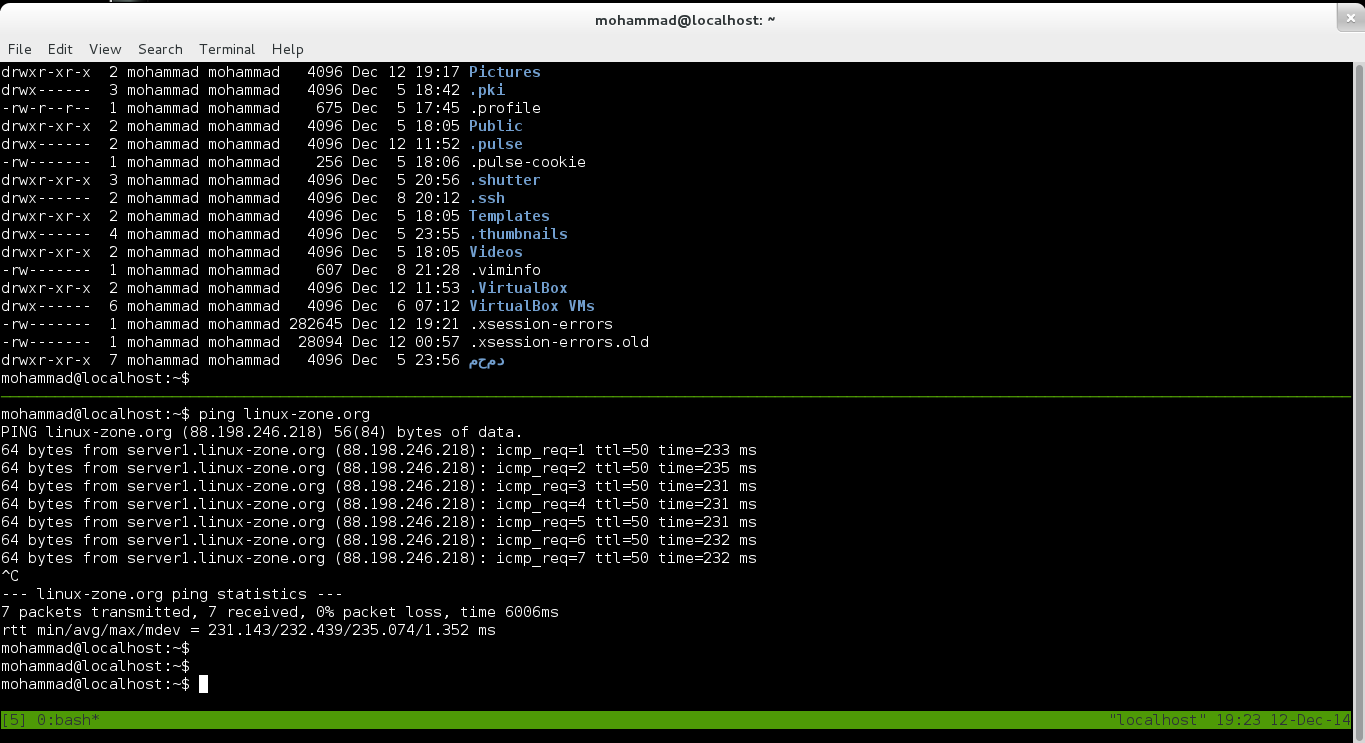This screenshot has height=743, width=1365.
Task: Click the "localhost" hostname in tmux status bar
Action: pyautogui.click(x=1158, y=720)
